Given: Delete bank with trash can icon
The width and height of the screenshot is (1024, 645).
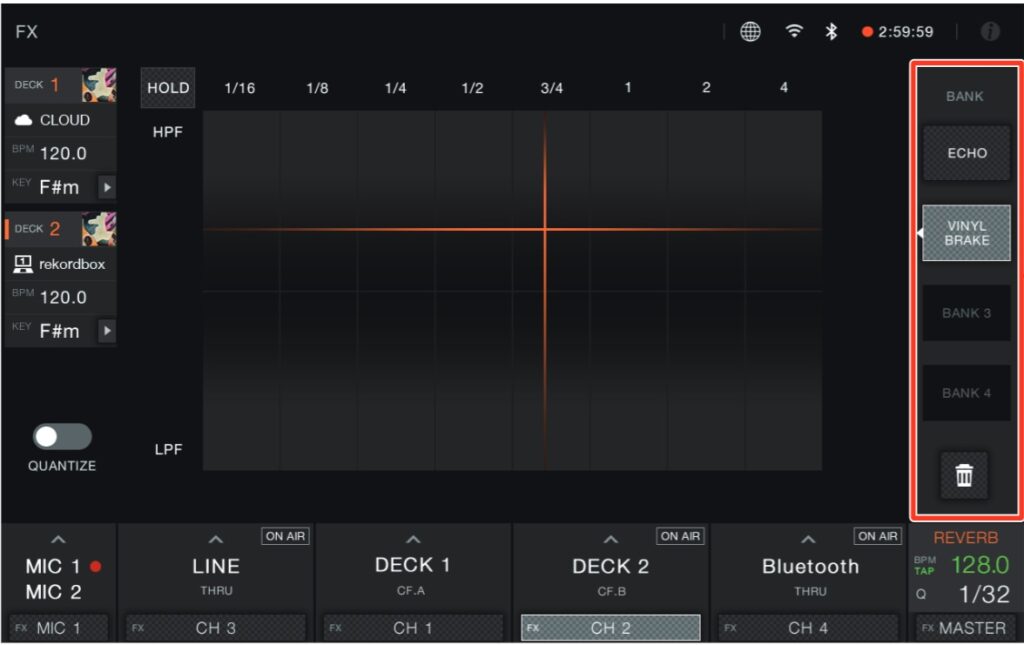Looking at the screenshot, I should [964, 476].
